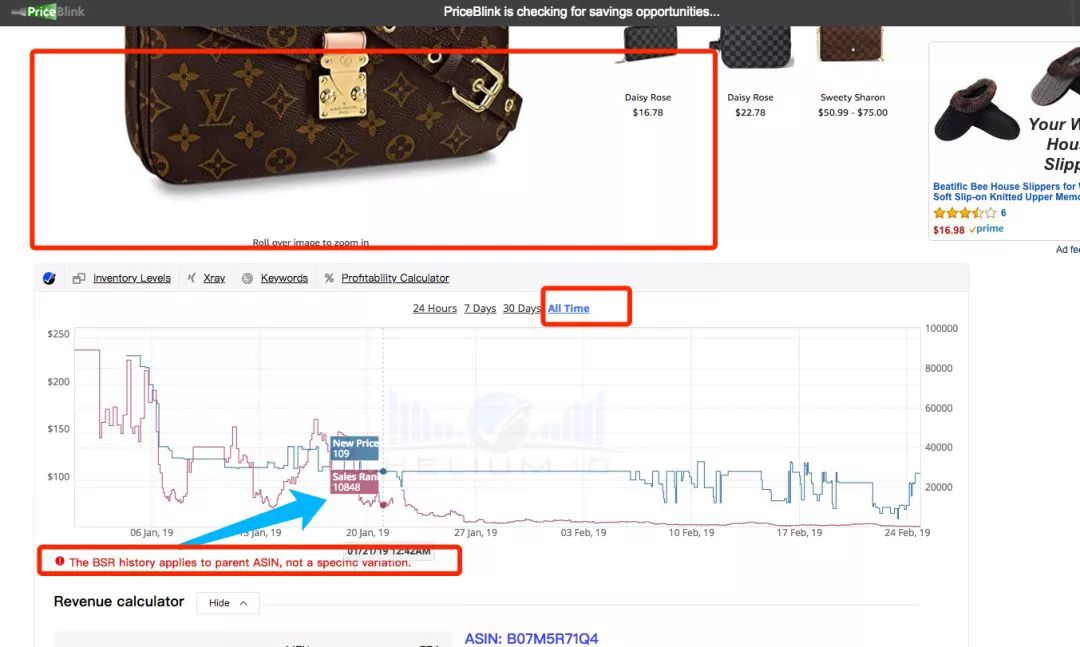Open the Inventory Levels tab
Image resolution: width=1080 pixels, height=647 pixels.
pyautogui.click(x=131, y=278)
